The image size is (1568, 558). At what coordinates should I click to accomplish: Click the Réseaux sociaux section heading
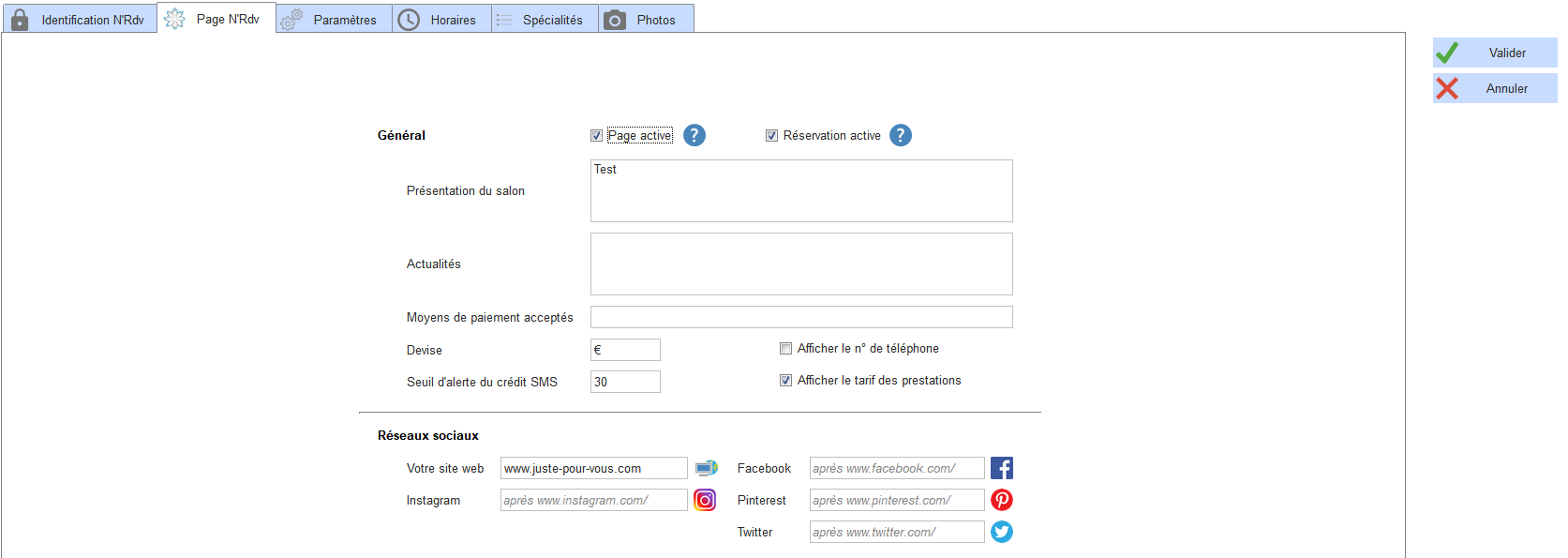pos(428,435)
